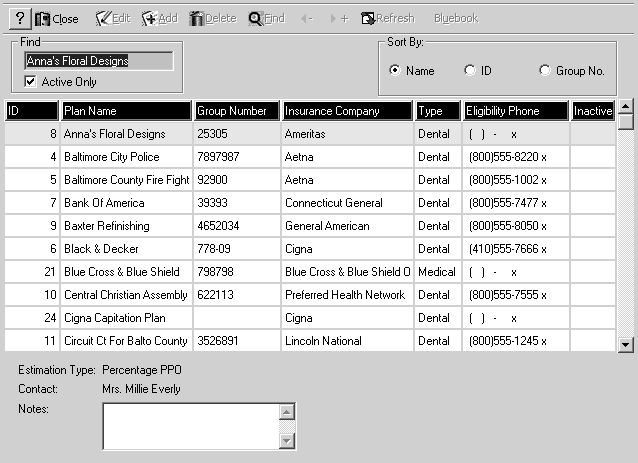
Task: Click the Mrs. Millie Everly contact
Action: tap(141, 389)
